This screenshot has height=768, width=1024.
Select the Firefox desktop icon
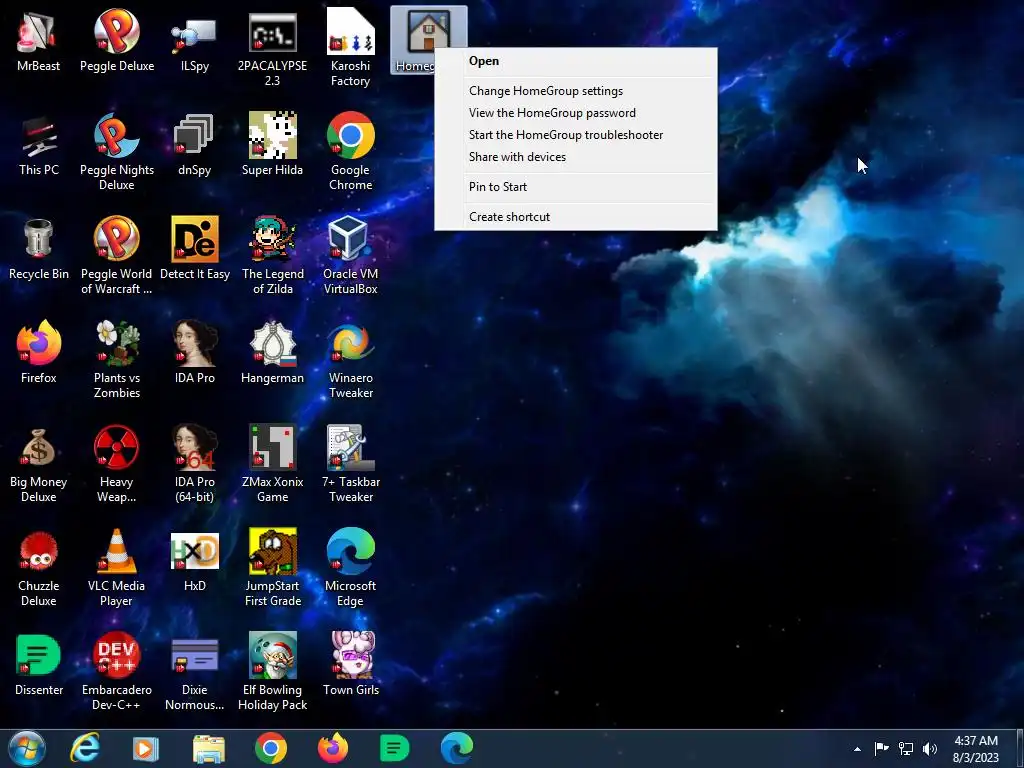[x=39, y=353]
